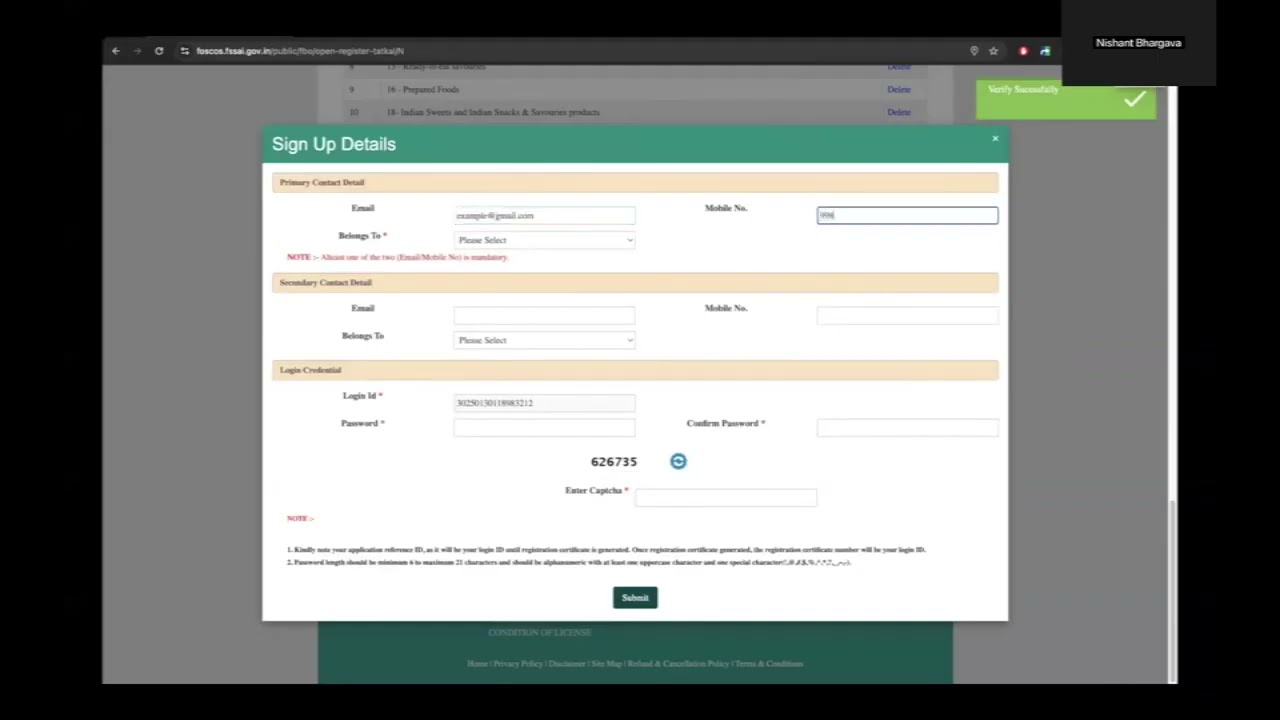Open the Privacy Policy footer link
Viewport: 1280px width, 720px height.
518,664
